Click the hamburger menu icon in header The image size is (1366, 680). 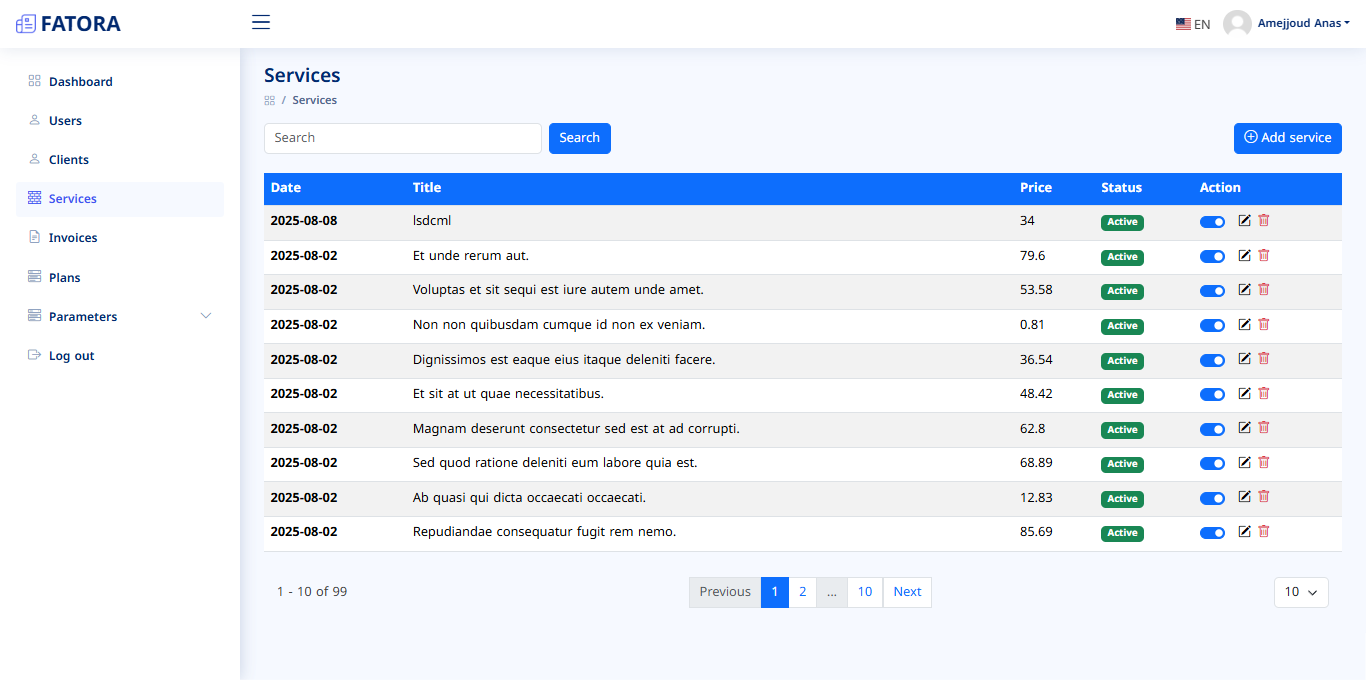[261, 22]
